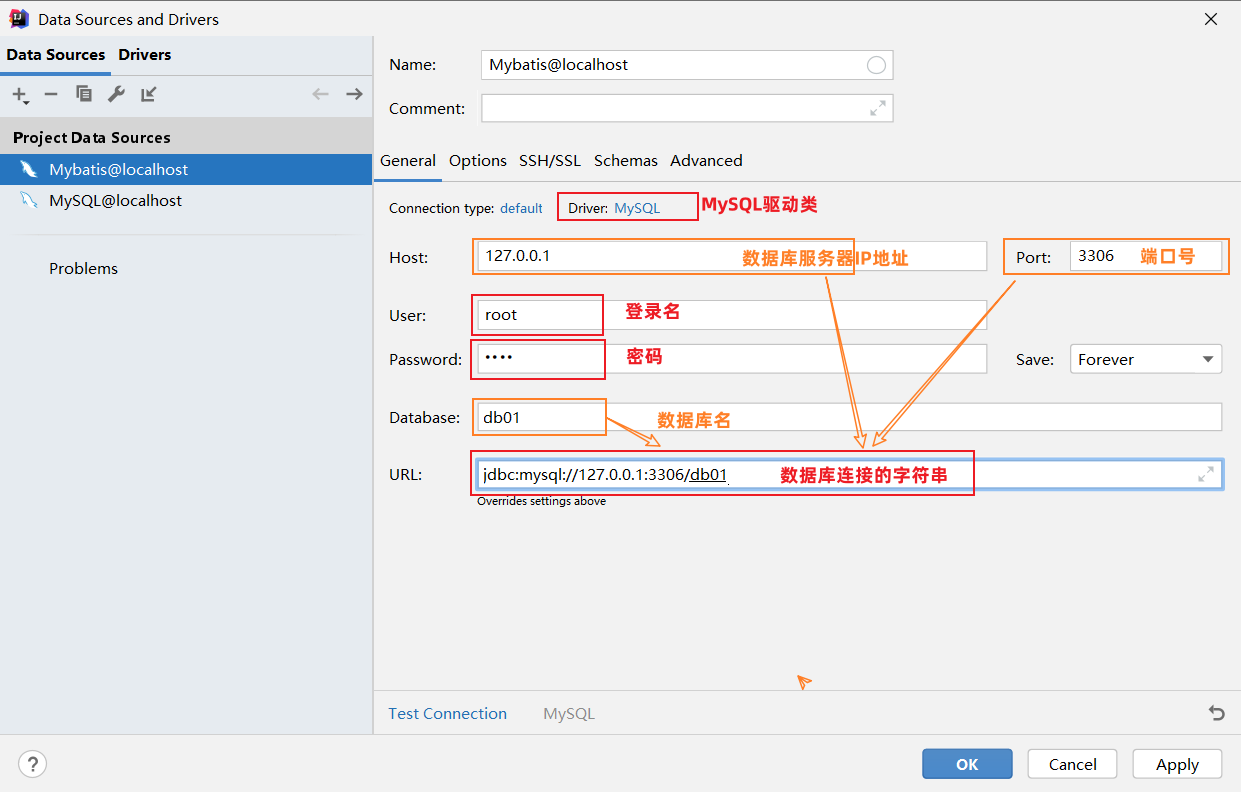Switch to the Data Sources tab
The width and height of the screenshot is (1241, 792).
(x=56, y=55)
